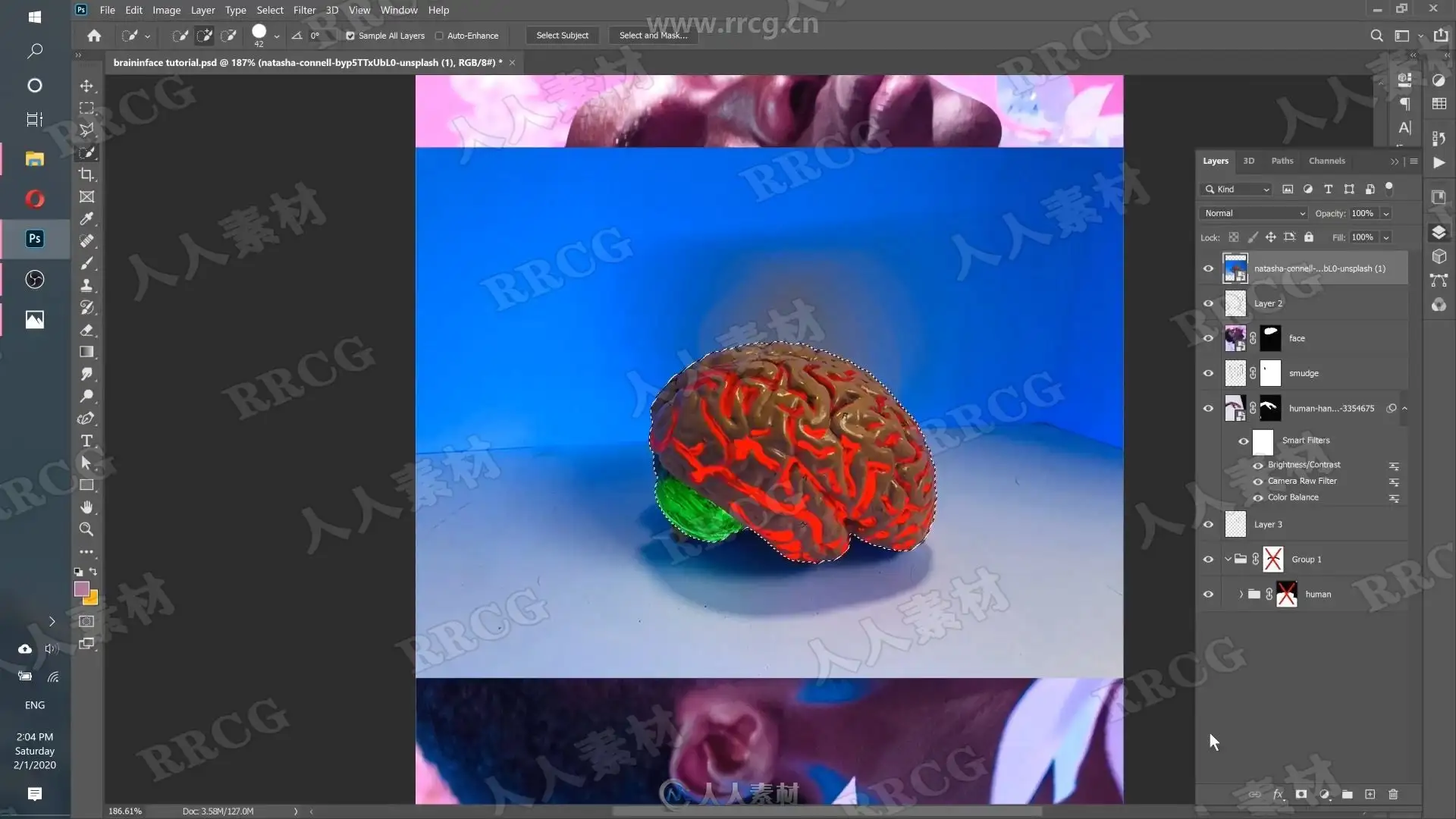
Task: Select the Clone Stamp tool
Action: coord(87,285)
